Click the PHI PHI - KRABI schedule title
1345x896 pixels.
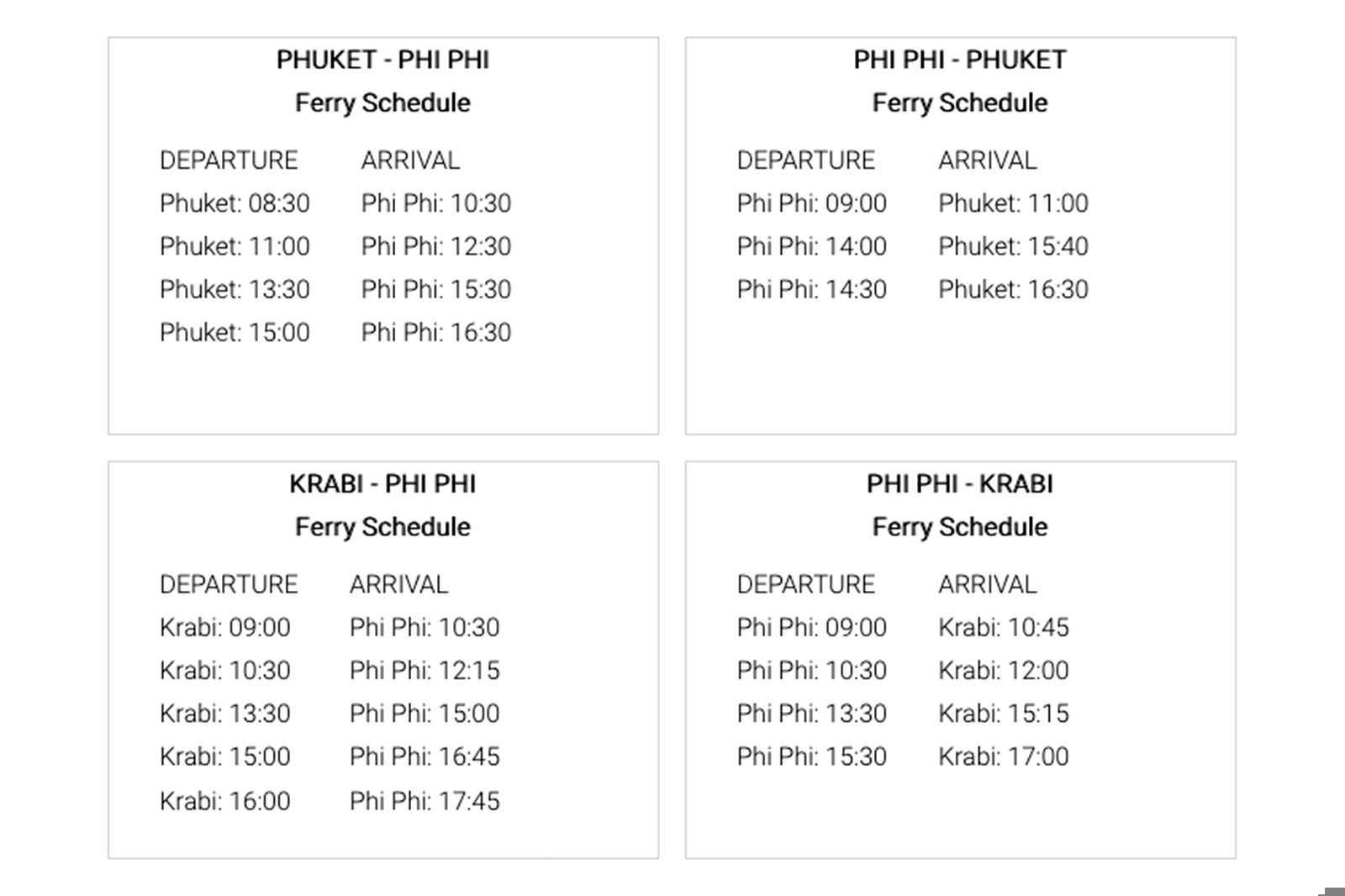[x=959, y=484]
